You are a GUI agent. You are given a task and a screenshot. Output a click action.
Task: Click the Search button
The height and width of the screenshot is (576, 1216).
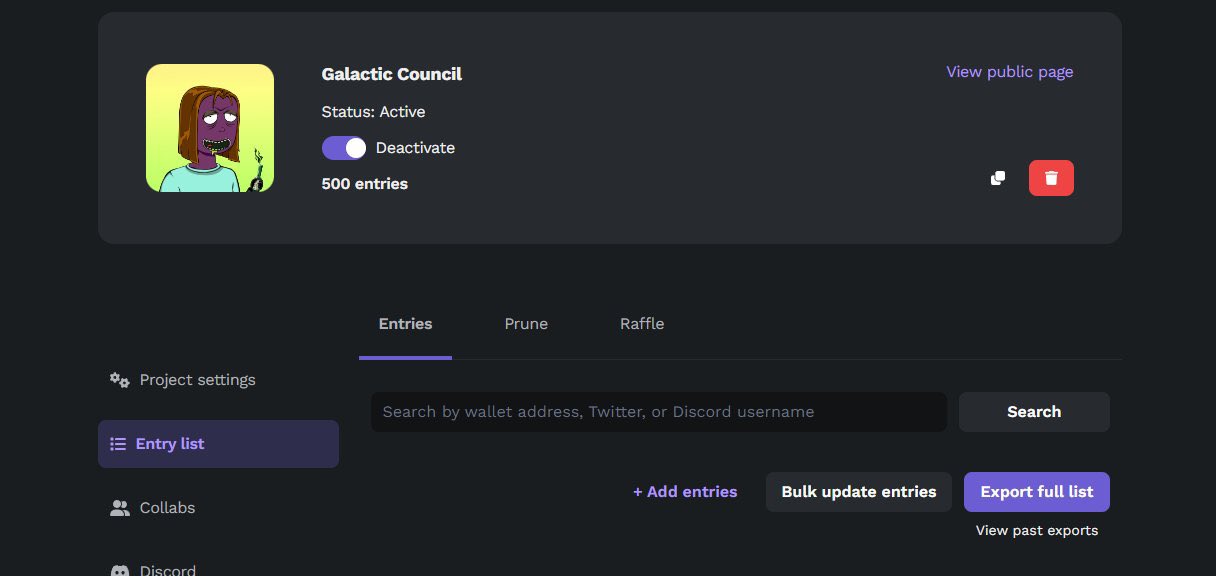(x=1034, y=412)
